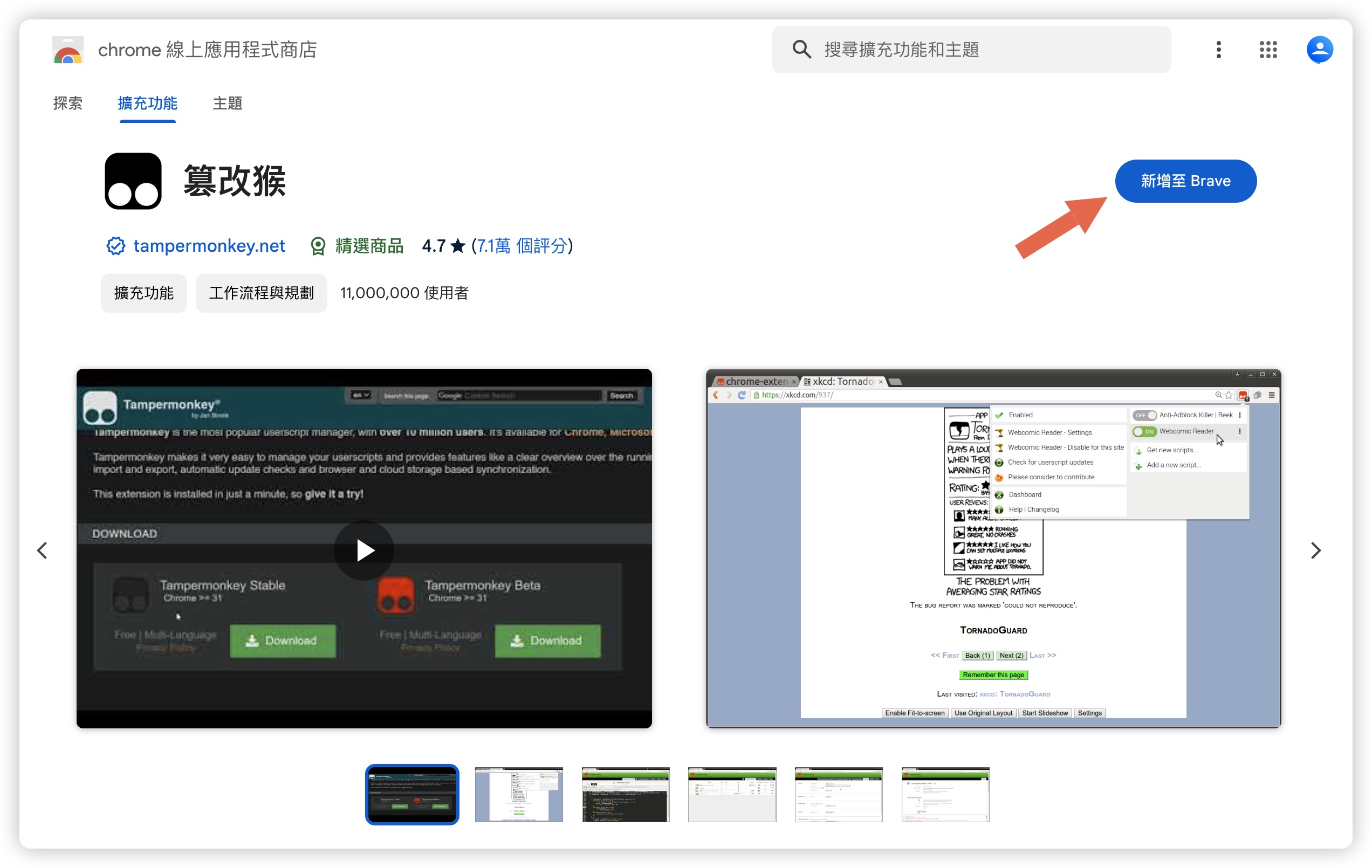Viewport: 1372px width, 868px height.
Task: Select the fourth thumbnail with script list
Action: click(732, 794)
